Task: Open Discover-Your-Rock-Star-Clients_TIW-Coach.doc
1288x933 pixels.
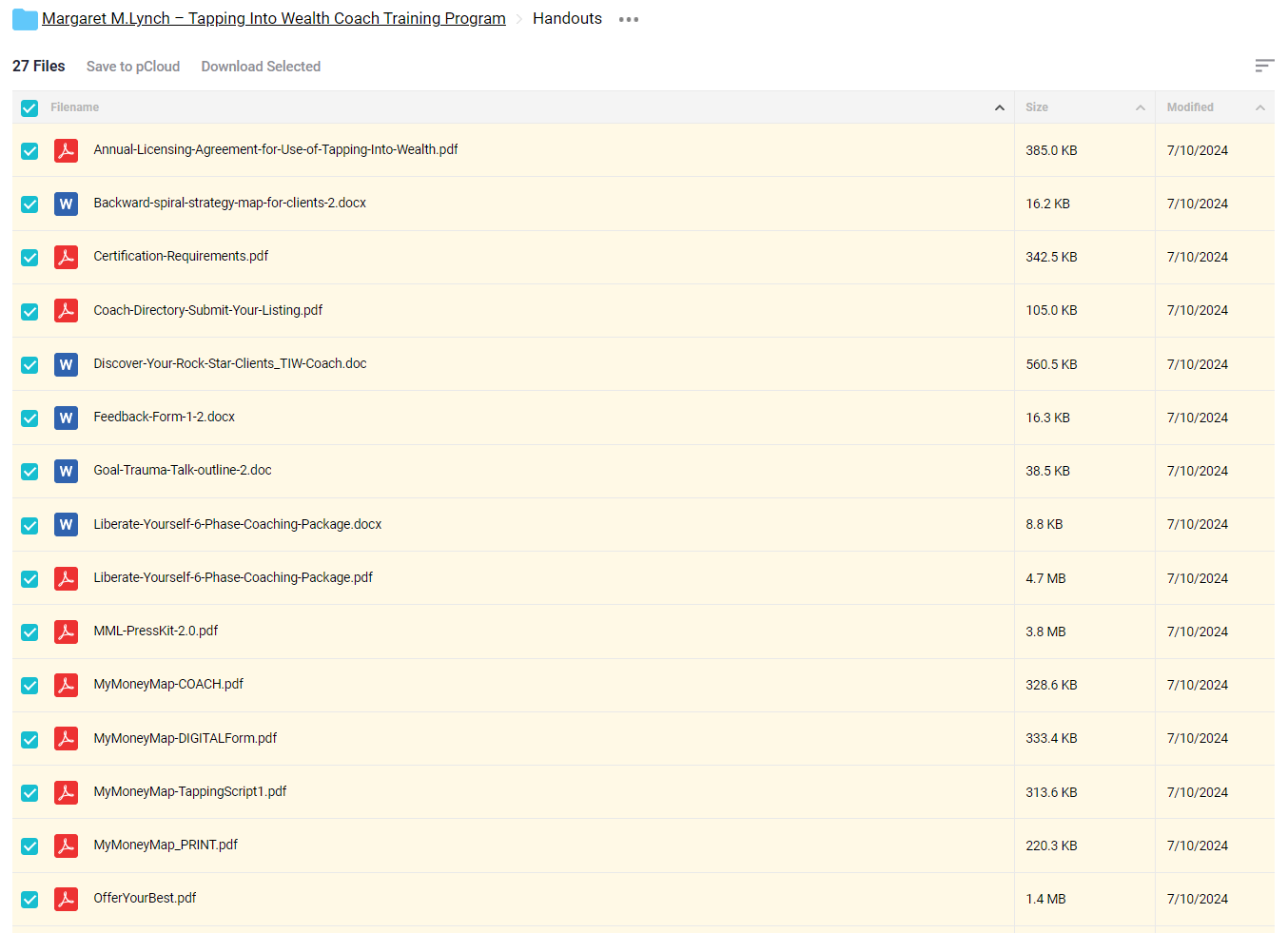Action: point(230,363)
